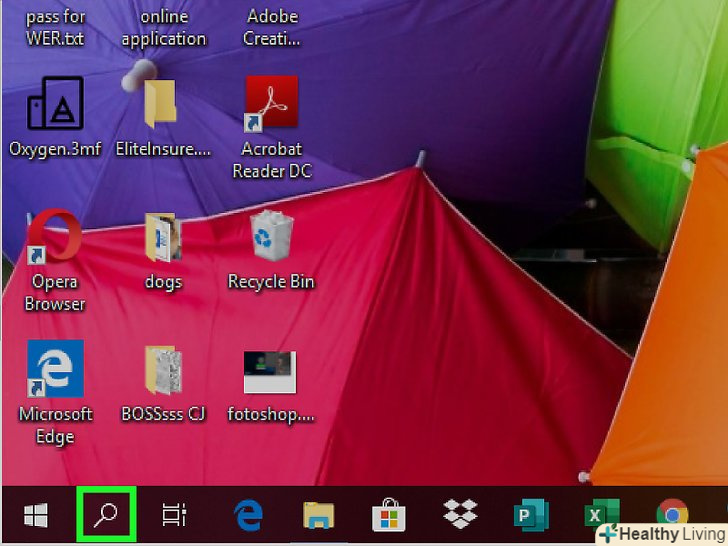Select the Acrobat Reader DC shortcut
The height and width of the screenshot is (546, 728).
coord(271,104)
